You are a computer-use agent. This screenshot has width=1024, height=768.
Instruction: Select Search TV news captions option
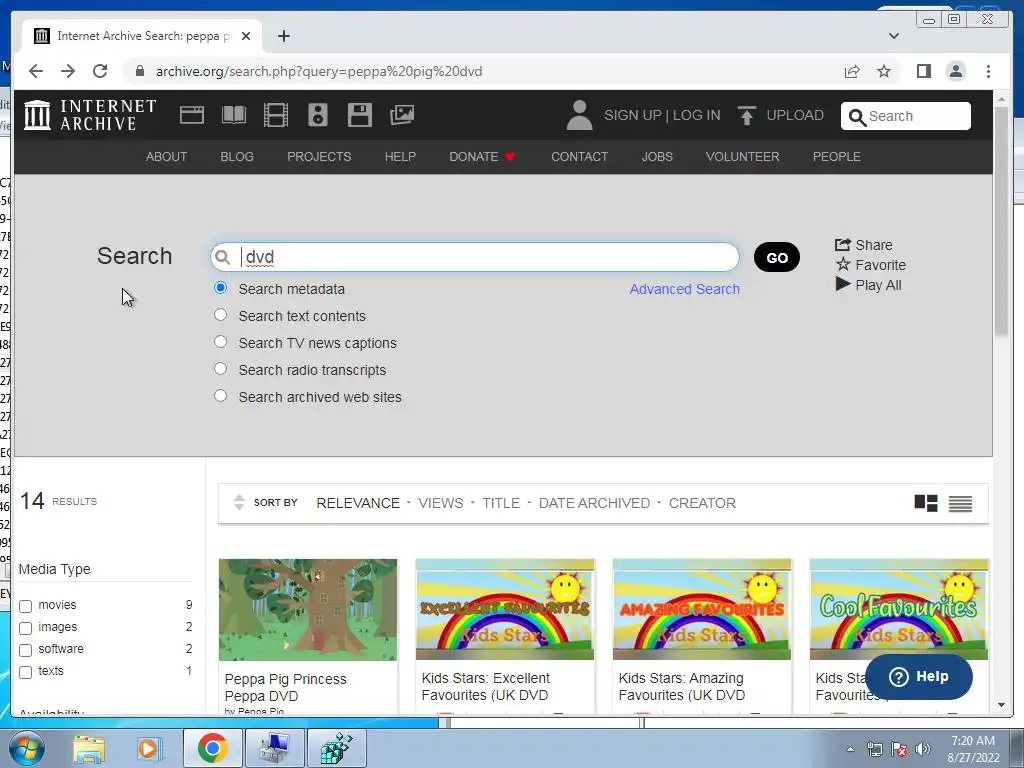pos(221,342)
